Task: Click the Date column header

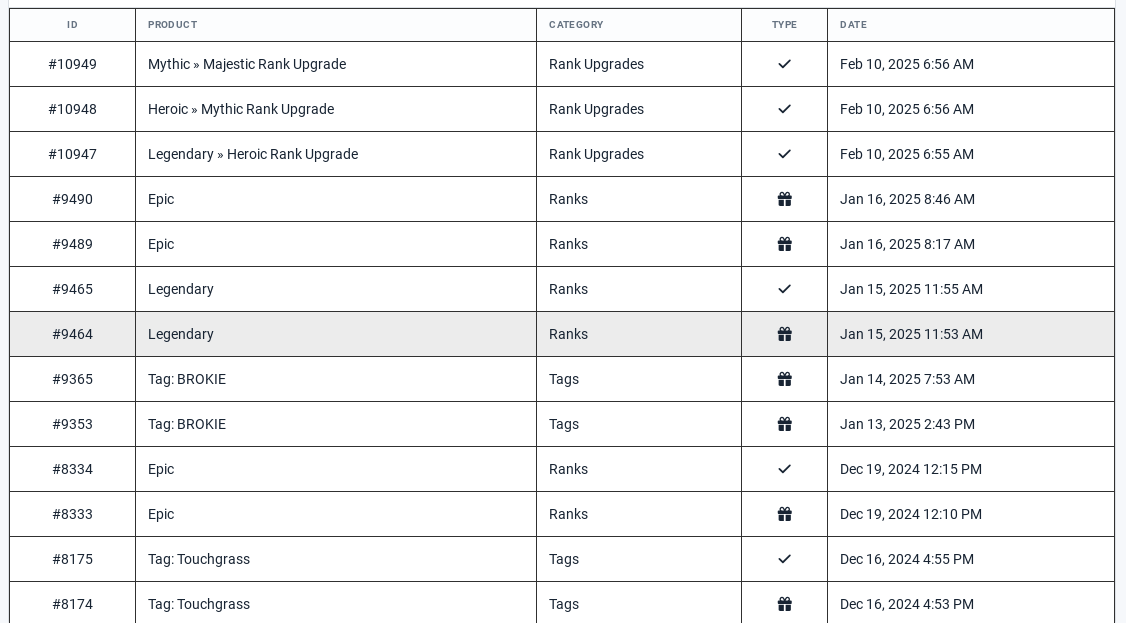Action: pyautogui.click(x=853, y=24)
